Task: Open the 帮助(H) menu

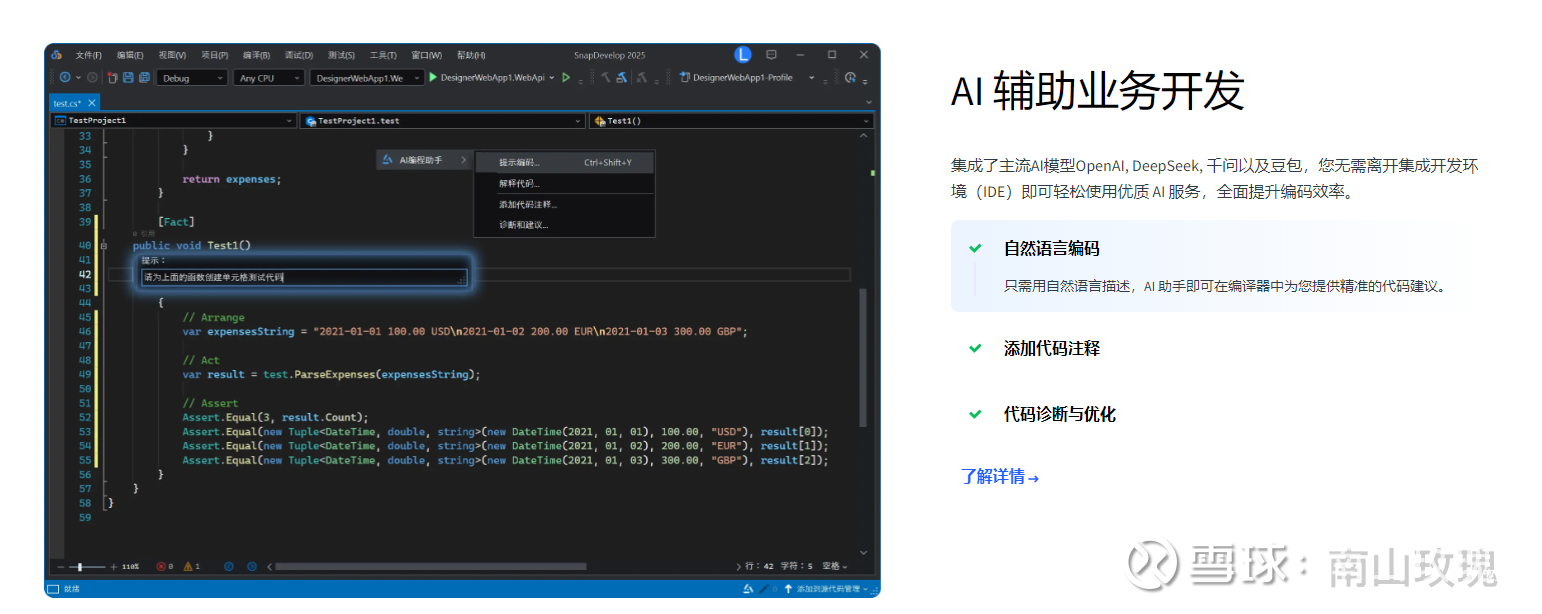Action: tap(471, 55)
